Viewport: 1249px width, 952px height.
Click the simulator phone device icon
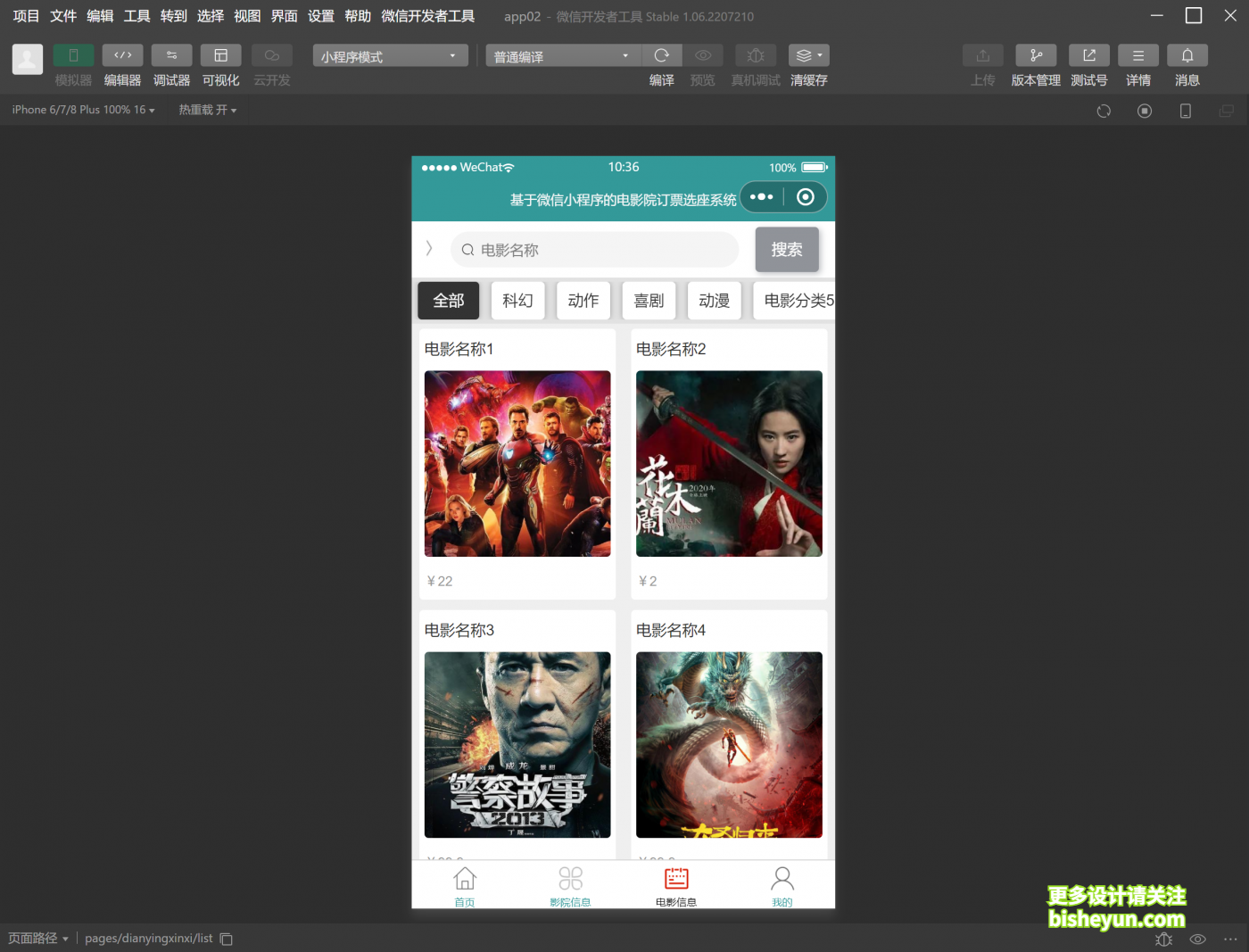[1186, 111]
